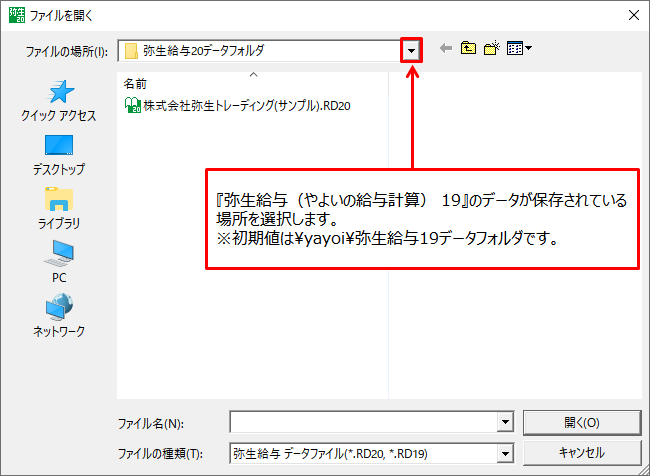Open the view menu icon
Screen dimensions: 650x476
(519, 49)
